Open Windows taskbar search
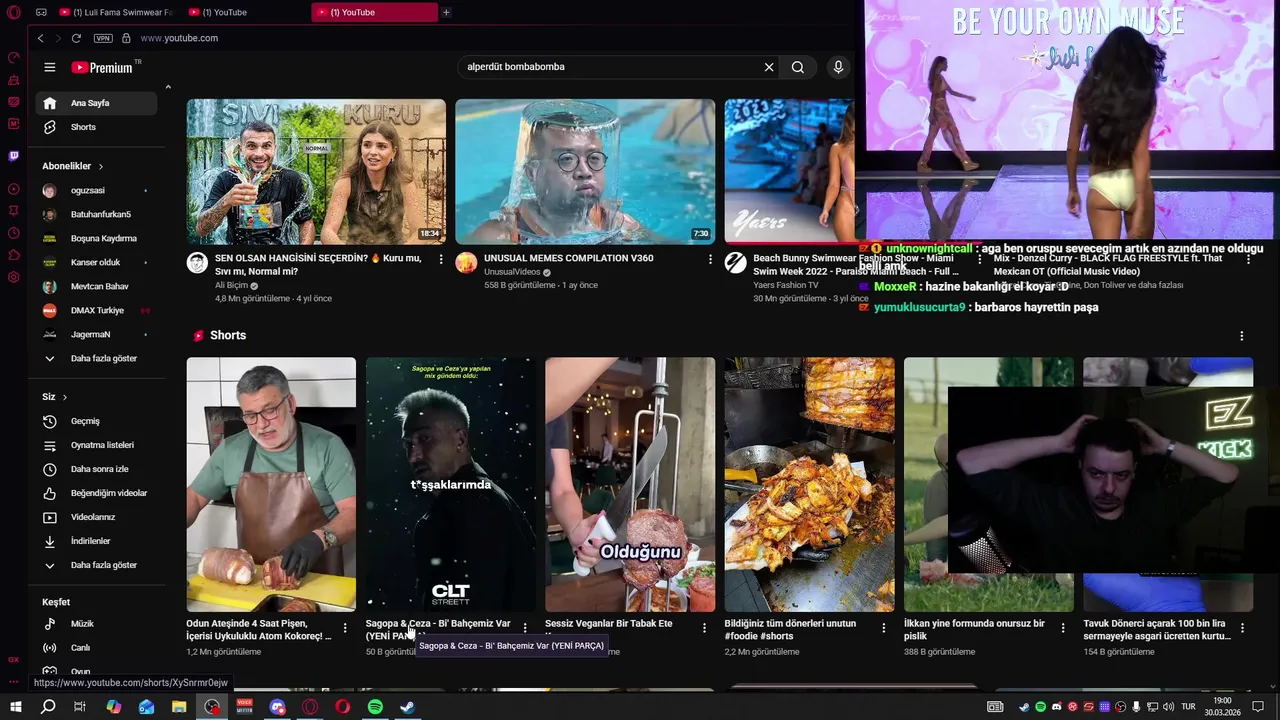This screenshot has height=720, width=1280. 47,707
